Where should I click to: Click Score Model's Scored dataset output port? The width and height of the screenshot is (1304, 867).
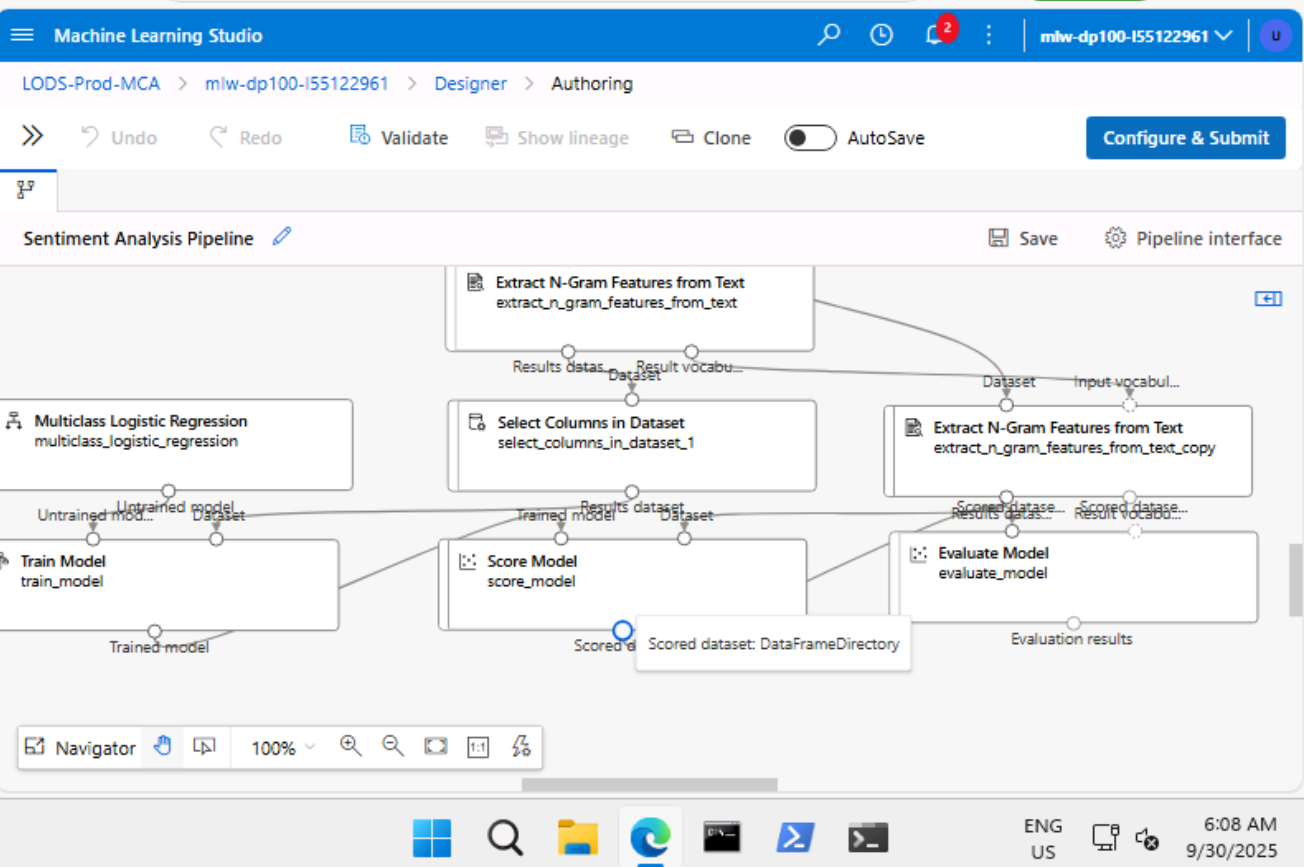(x=622, y=630)
